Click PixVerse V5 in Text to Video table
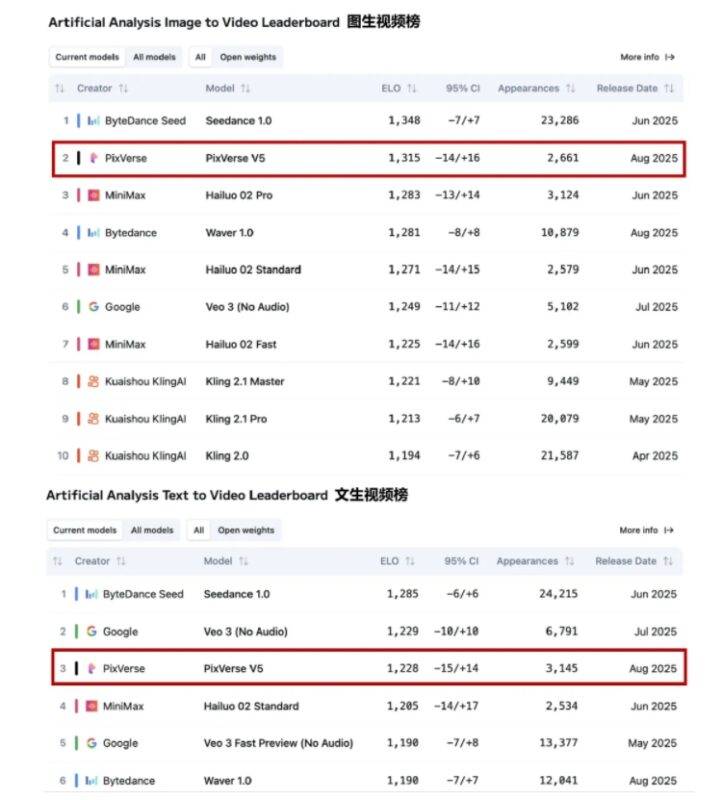722x800 pixels. [x=233, y=668]
